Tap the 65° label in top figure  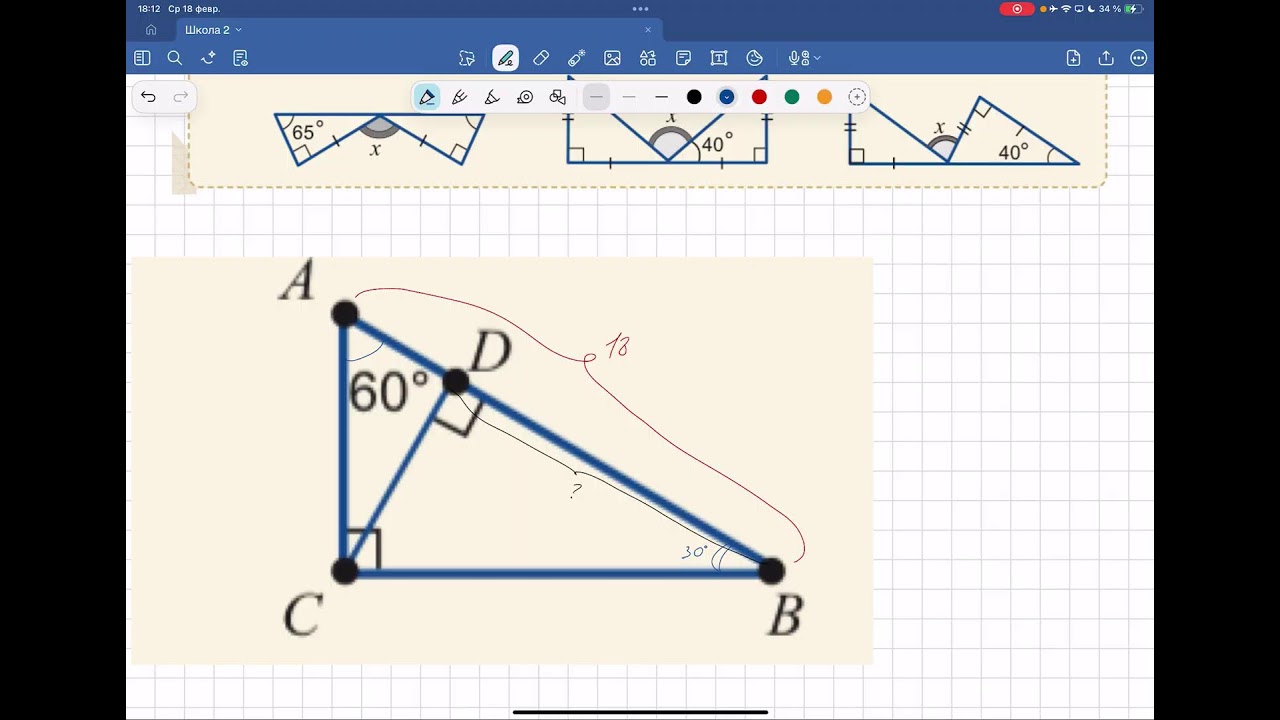pyautogui.click(x=308, y=131)
